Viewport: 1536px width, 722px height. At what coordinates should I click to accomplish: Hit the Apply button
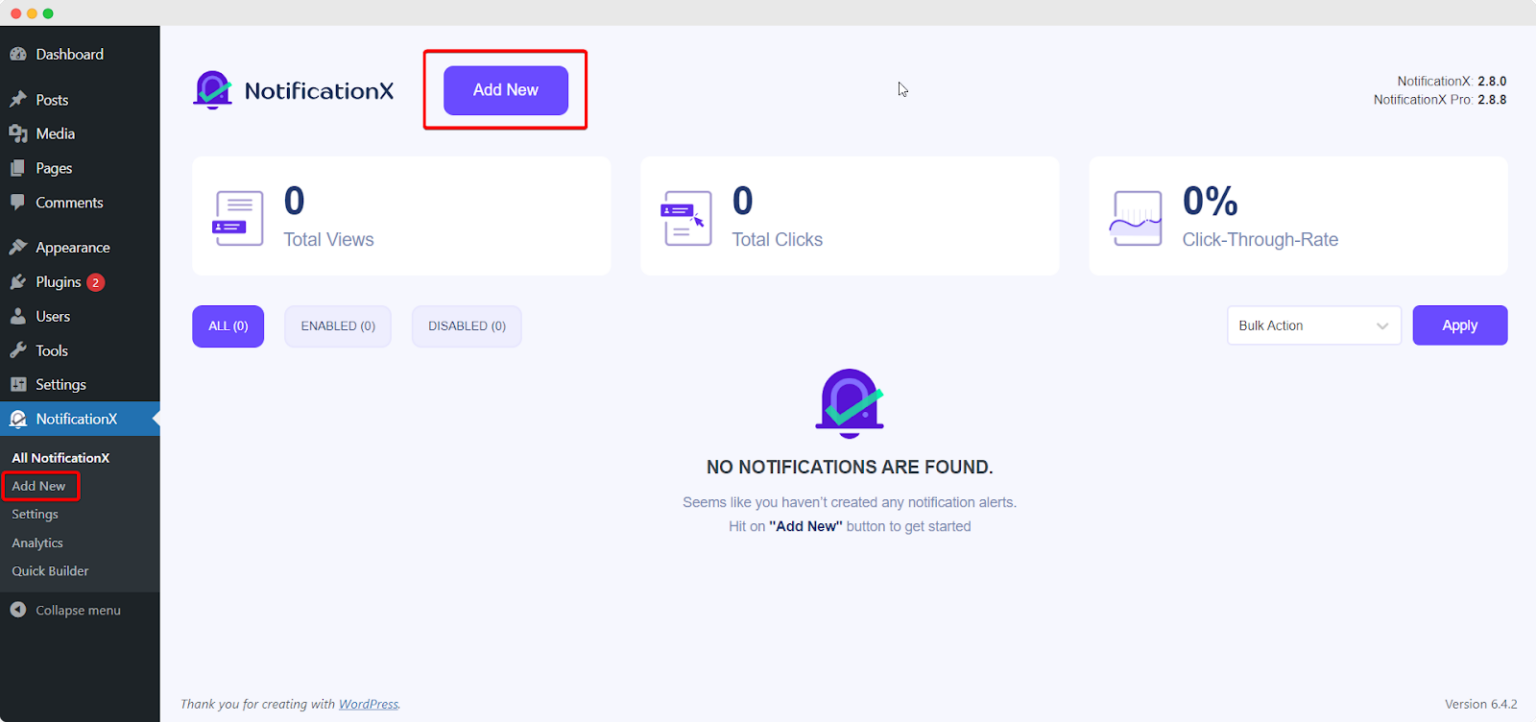1459,325
